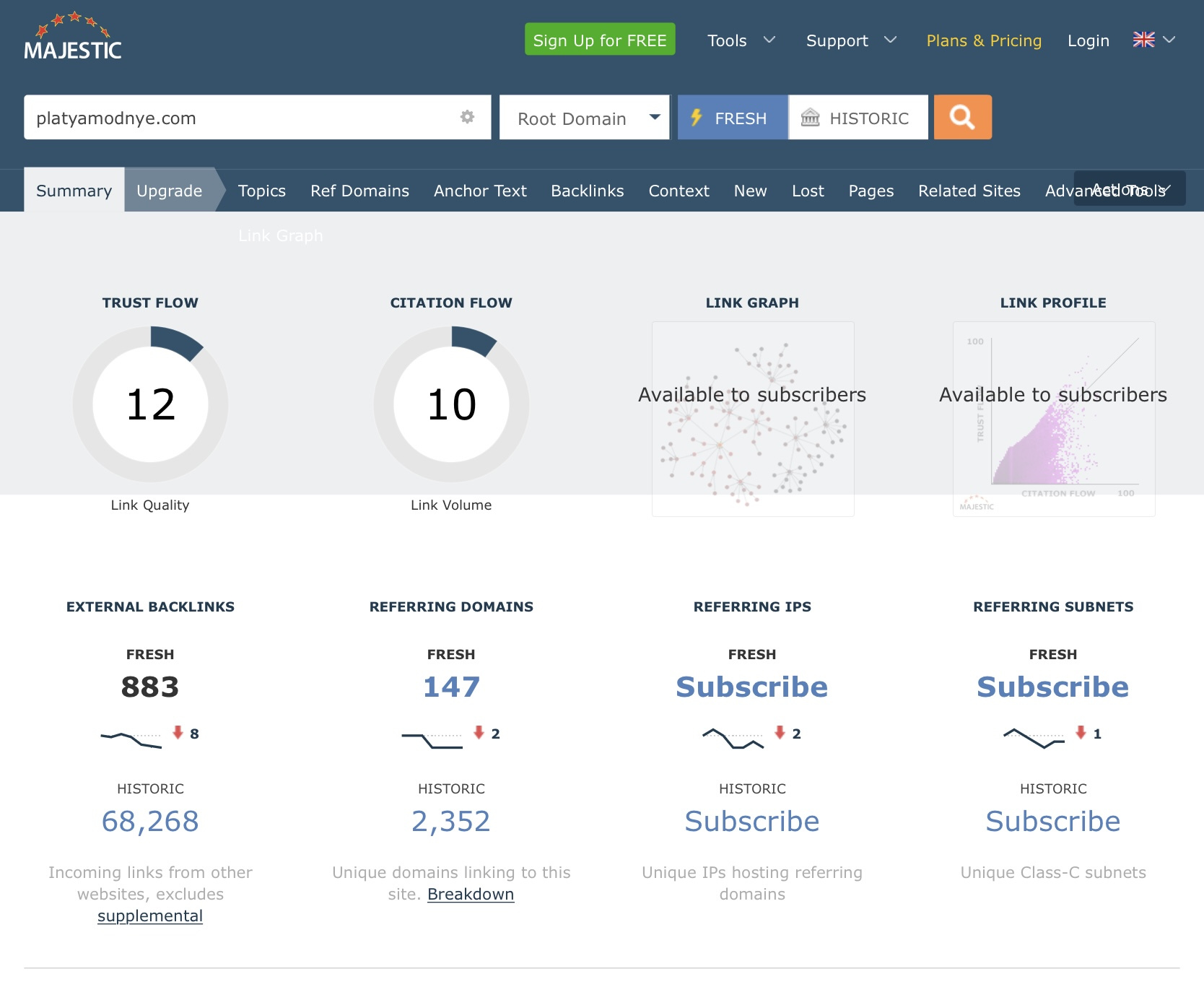The height and width of the screenshot is (987, 1204).
Task: Click the Referring IPs trend sparkline
Action: click(733, 739)
